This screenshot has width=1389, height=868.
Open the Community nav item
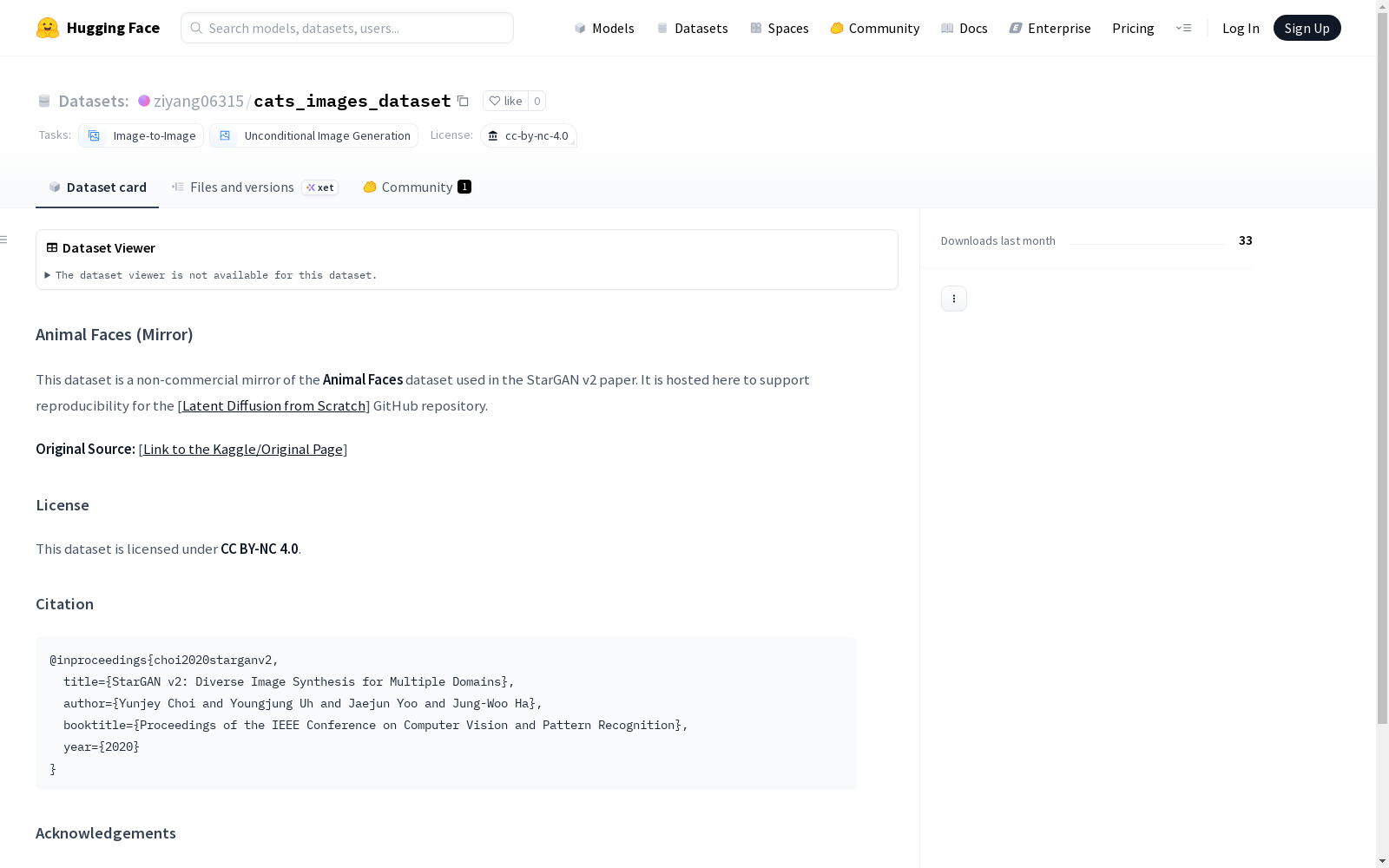point(875,28)
